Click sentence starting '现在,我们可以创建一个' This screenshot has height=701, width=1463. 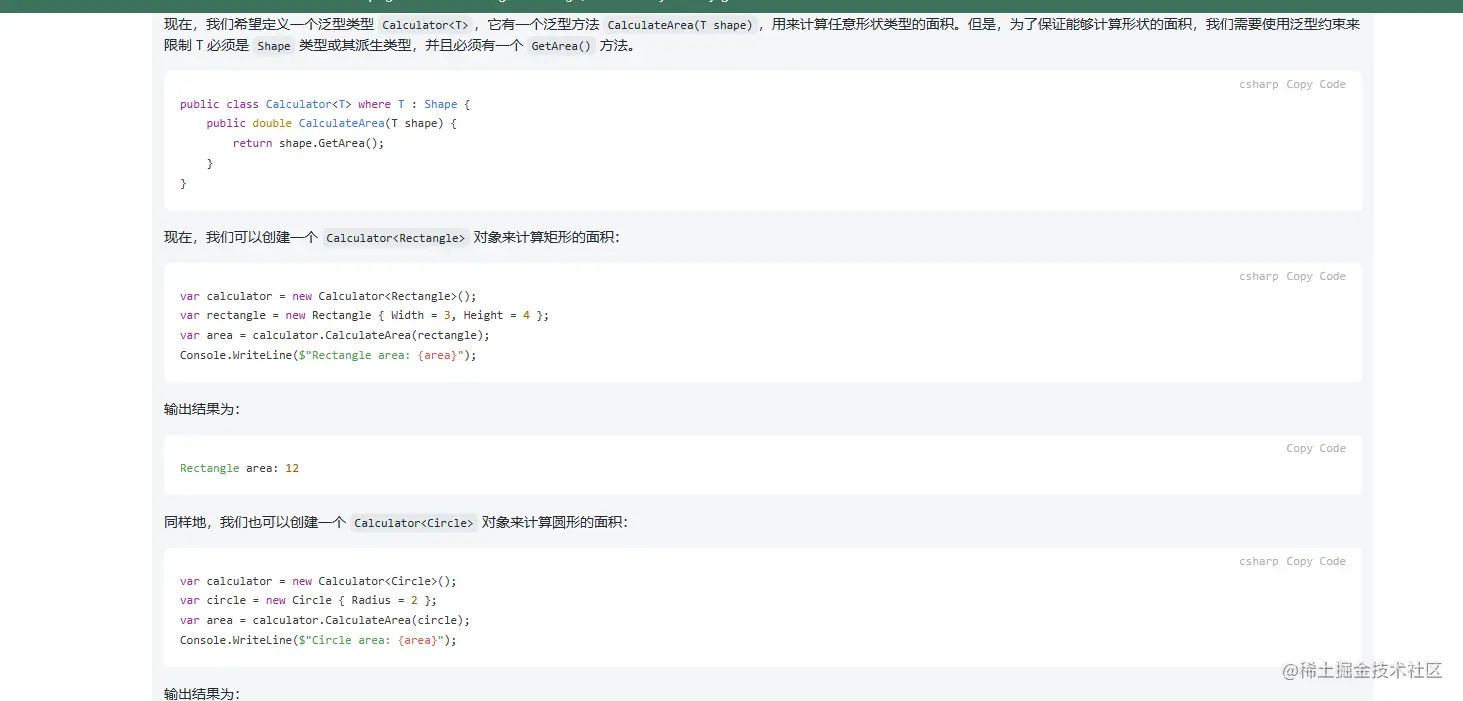tap(392, 237)
